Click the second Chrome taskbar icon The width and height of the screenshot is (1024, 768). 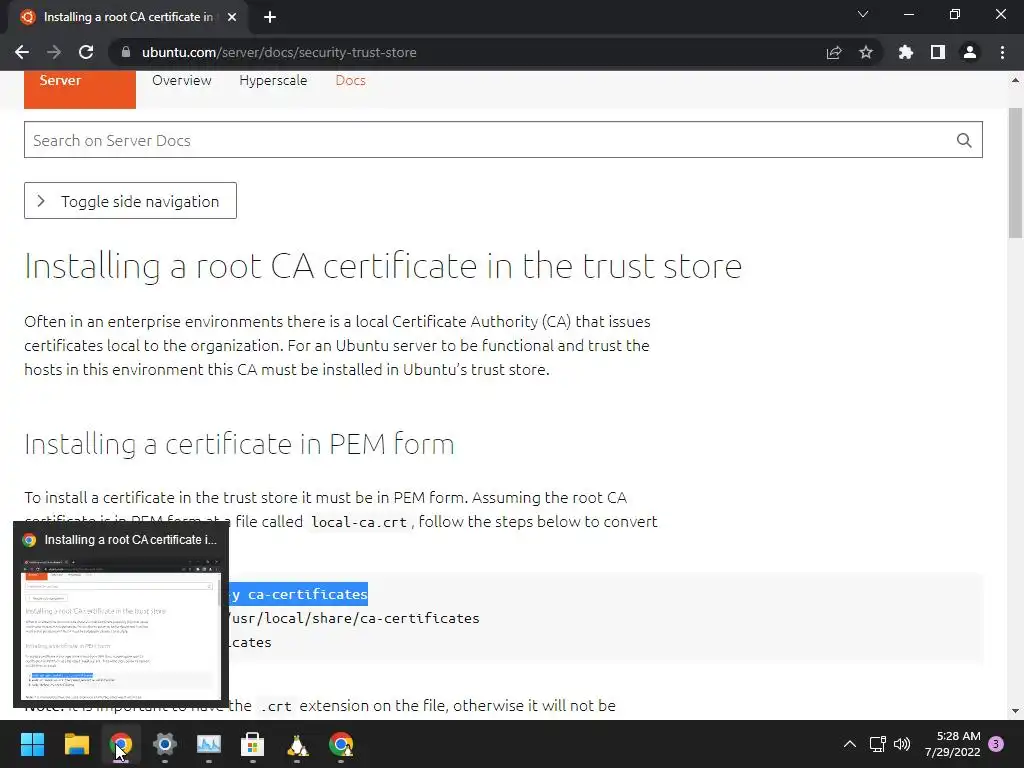pos(341,744)
